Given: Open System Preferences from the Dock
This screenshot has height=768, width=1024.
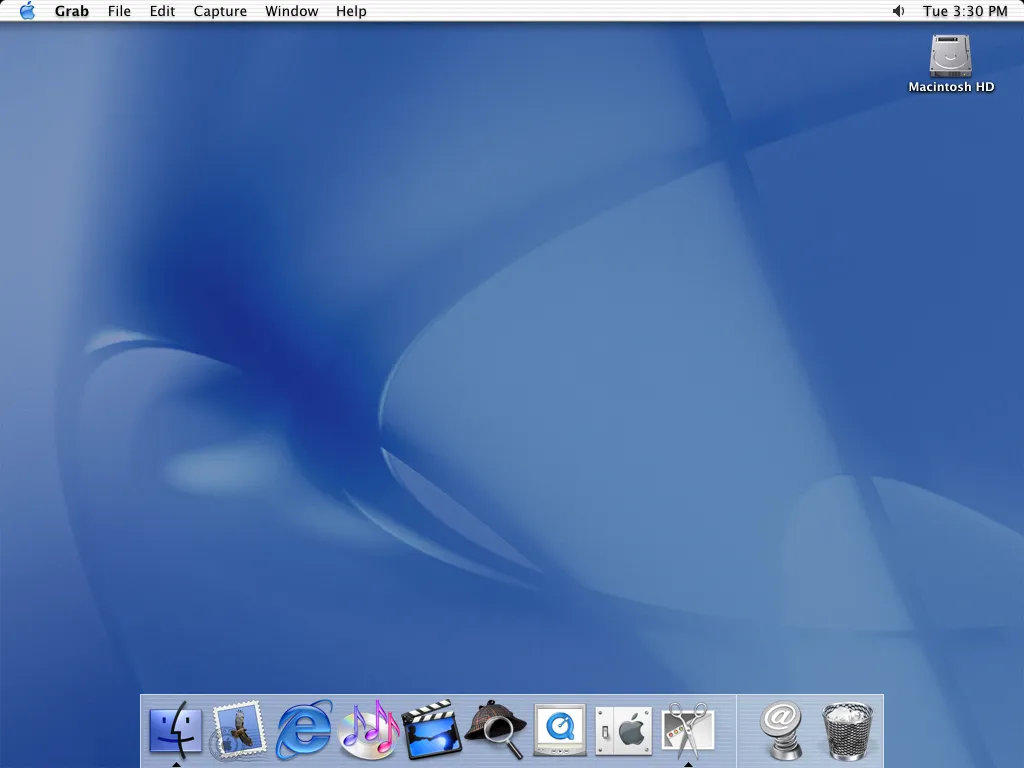Looking at the screenshot, I should point(622,728).
